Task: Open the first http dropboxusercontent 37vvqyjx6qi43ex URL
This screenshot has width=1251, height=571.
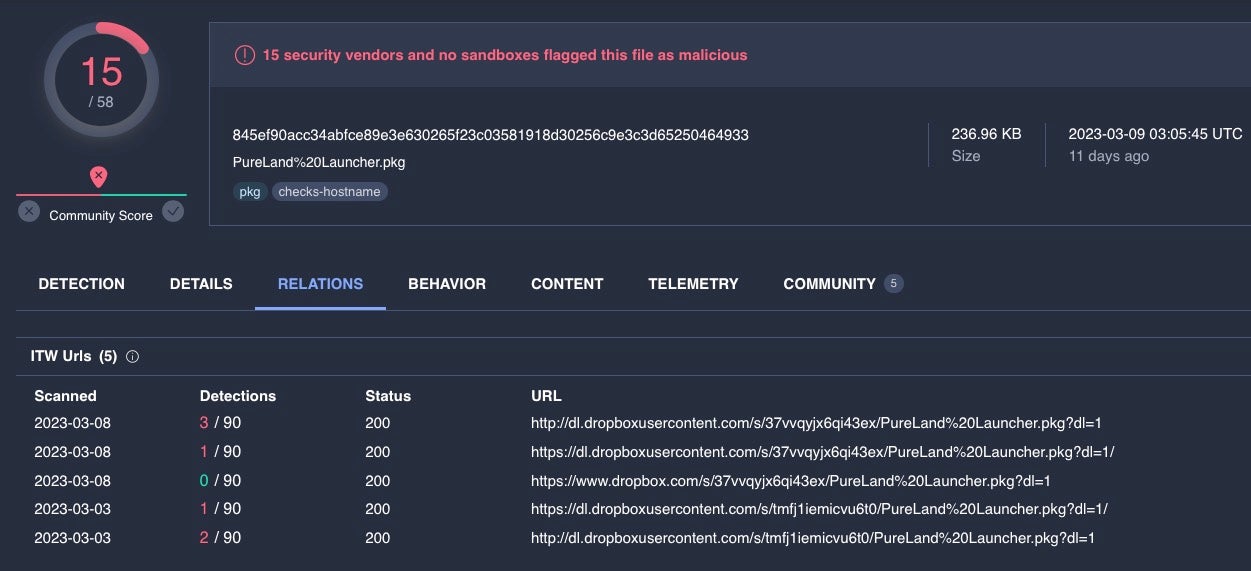Action: pos(815,423)
